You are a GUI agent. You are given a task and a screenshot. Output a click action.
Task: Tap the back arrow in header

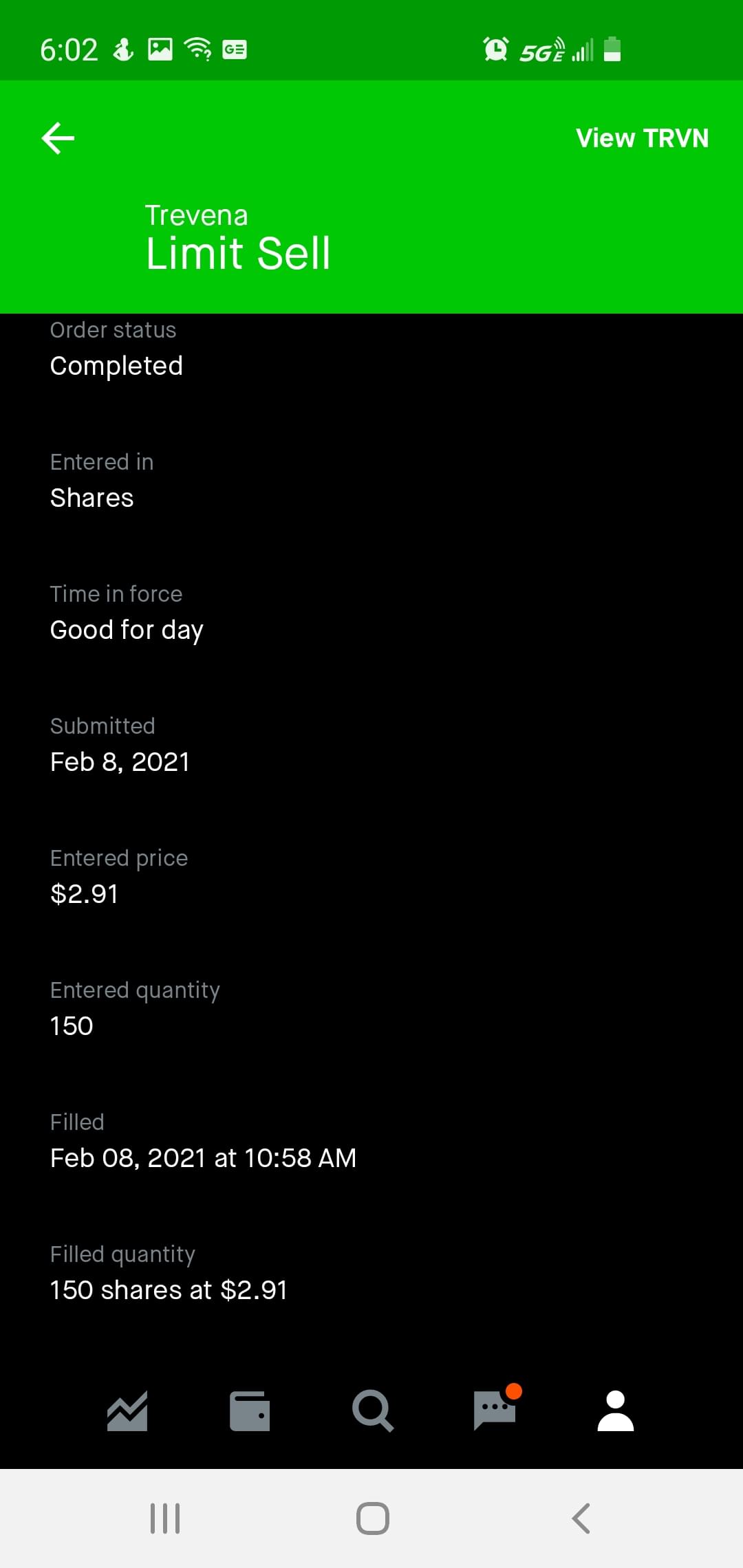coord(58,138)
